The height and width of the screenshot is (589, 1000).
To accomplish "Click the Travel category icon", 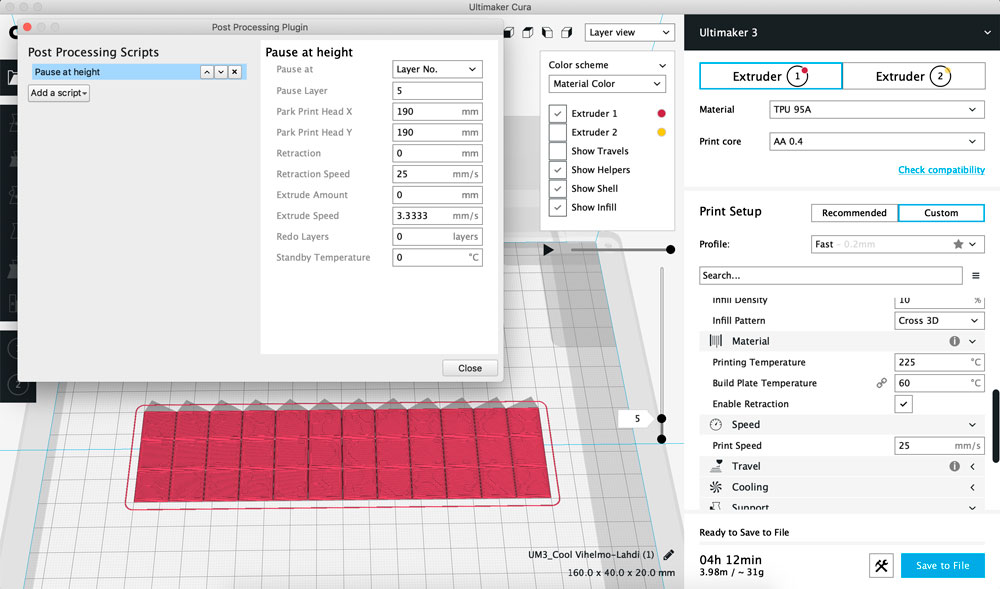I will pos(716,466).
